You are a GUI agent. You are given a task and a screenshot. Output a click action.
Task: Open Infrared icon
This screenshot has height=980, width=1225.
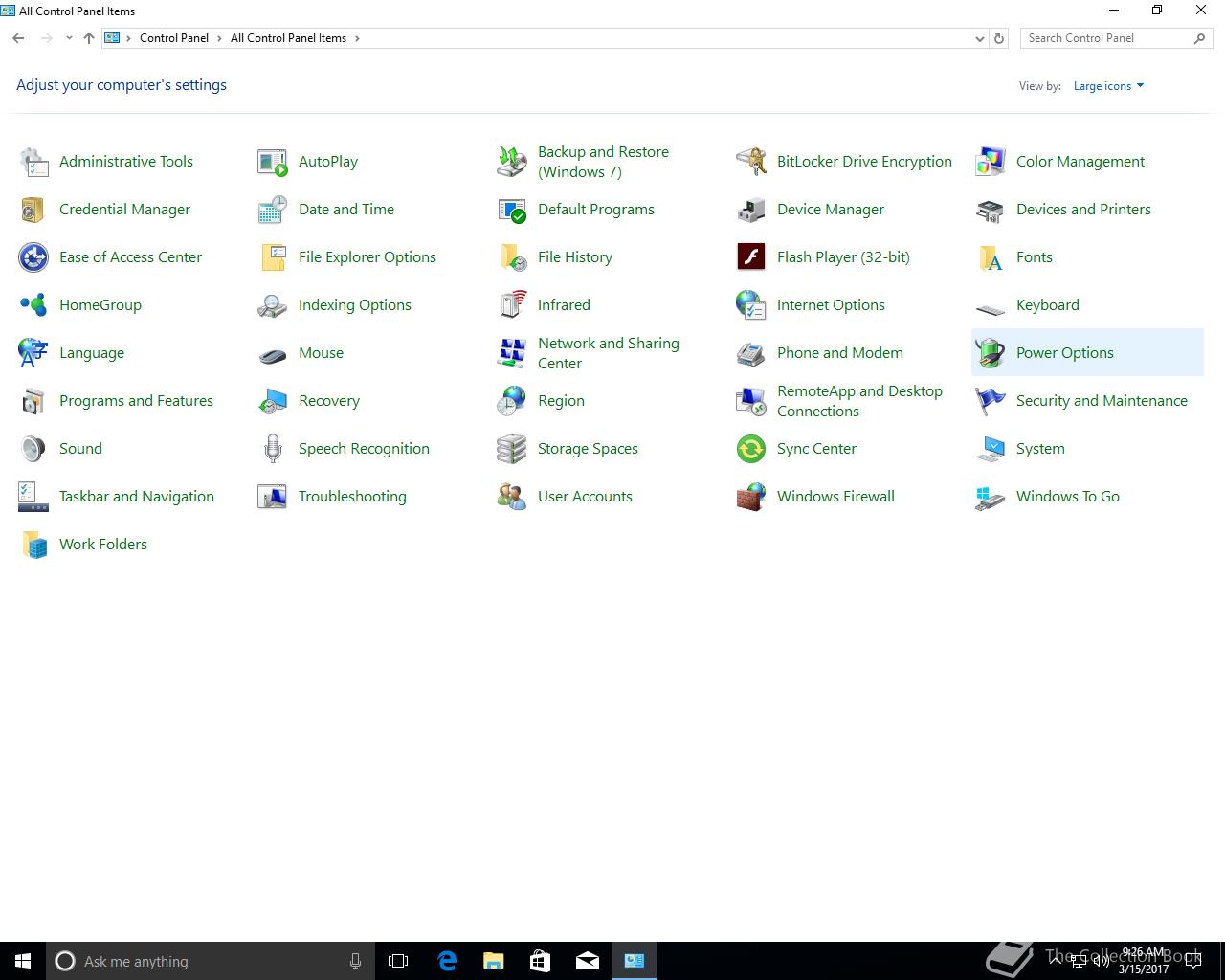512,305
